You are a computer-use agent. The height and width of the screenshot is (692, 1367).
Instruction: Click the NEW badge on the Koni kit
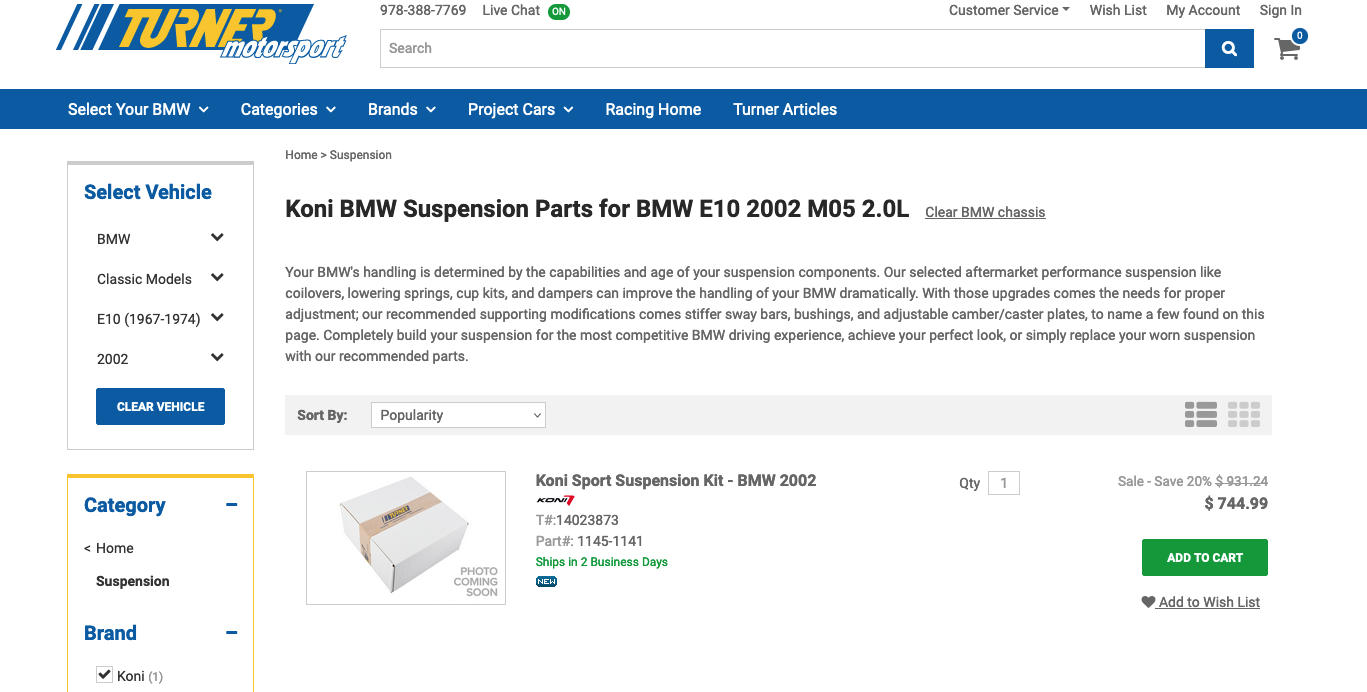pyautogui.click(x=546, y=580)
